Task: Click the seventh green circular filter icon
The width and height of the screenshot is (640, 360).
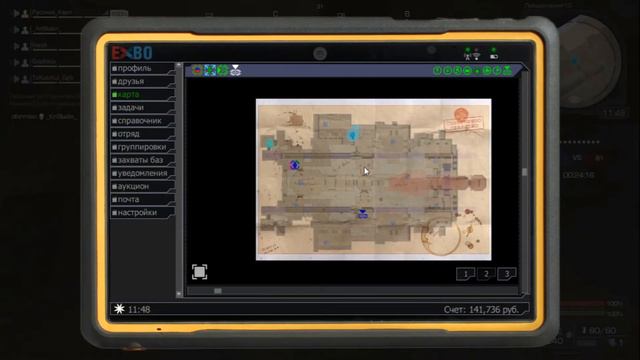Action: pos(497,71)
